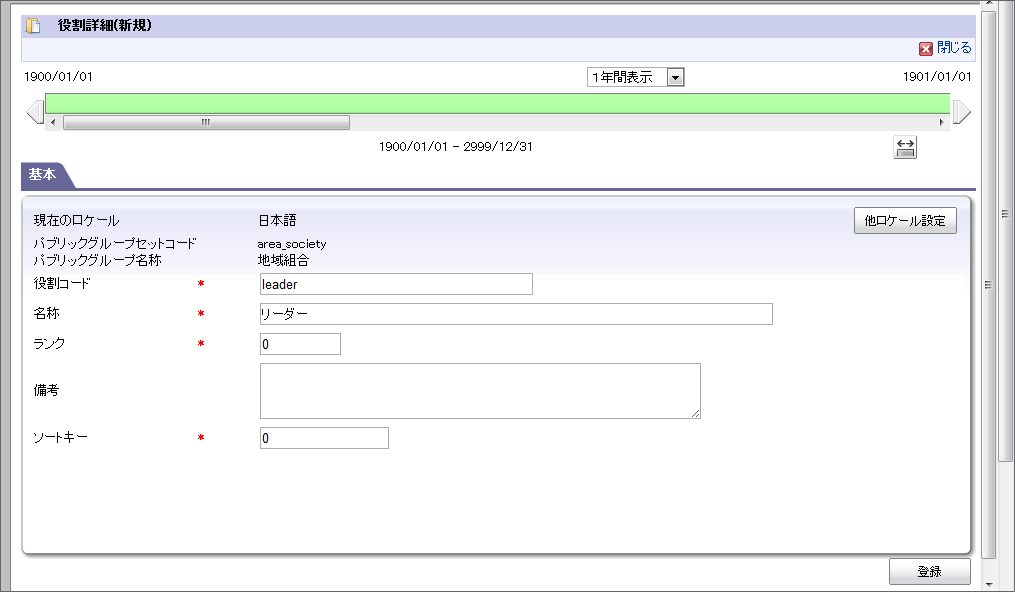Screen dimensions: 1015x592
Task: Click the 登録 register button
Action: click(x=930, y=571)
